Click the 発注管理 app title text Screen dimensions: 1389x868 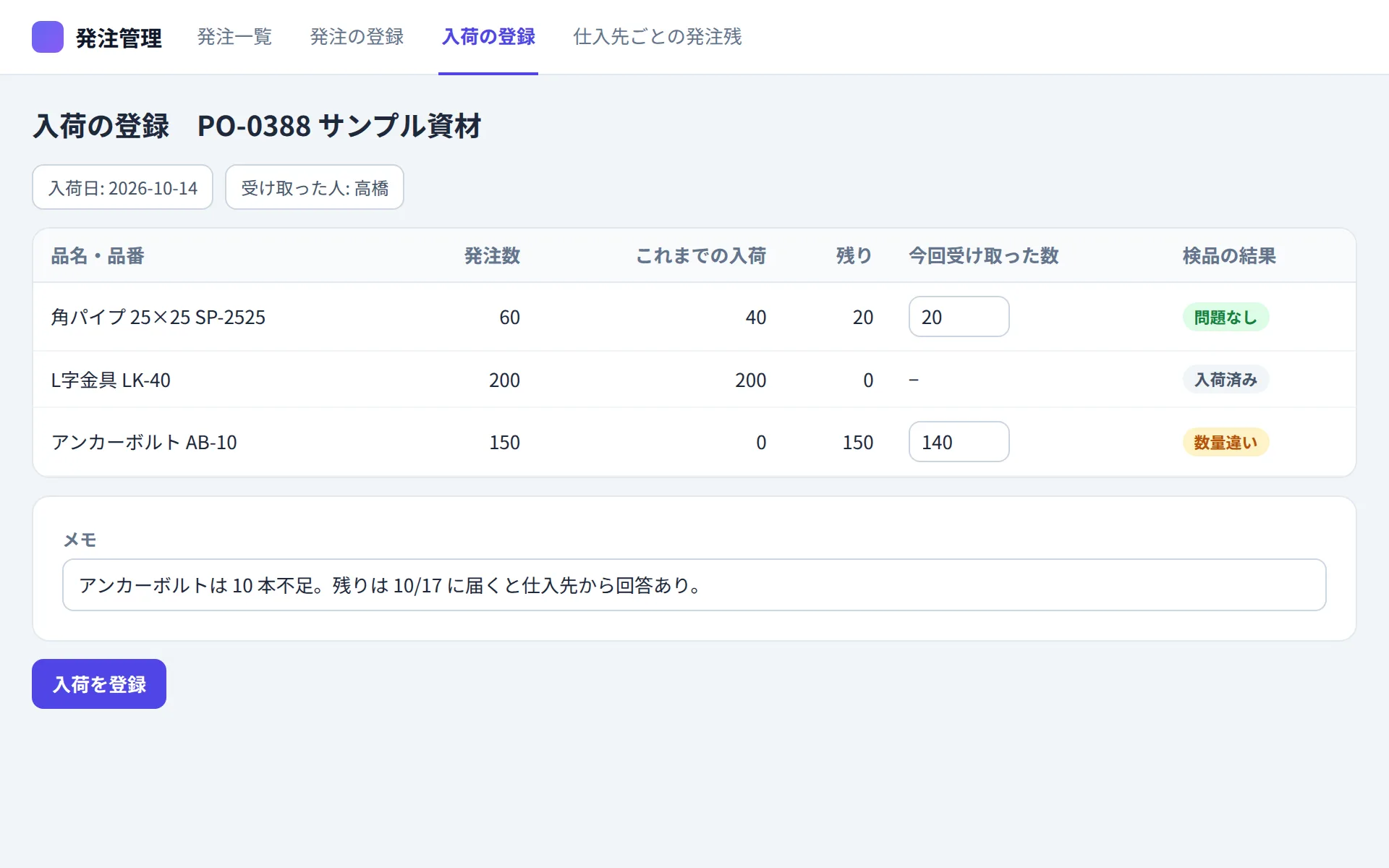tap(119, 38)
